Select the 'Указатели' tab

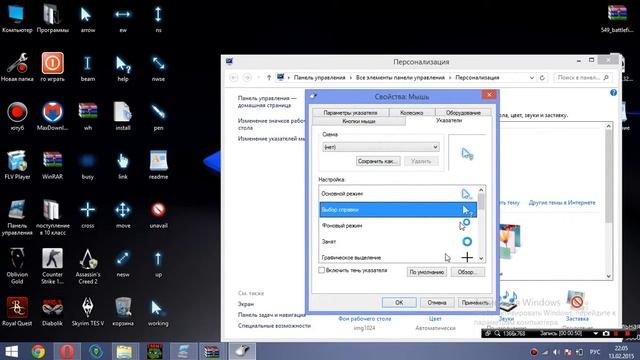click(449, 121)
